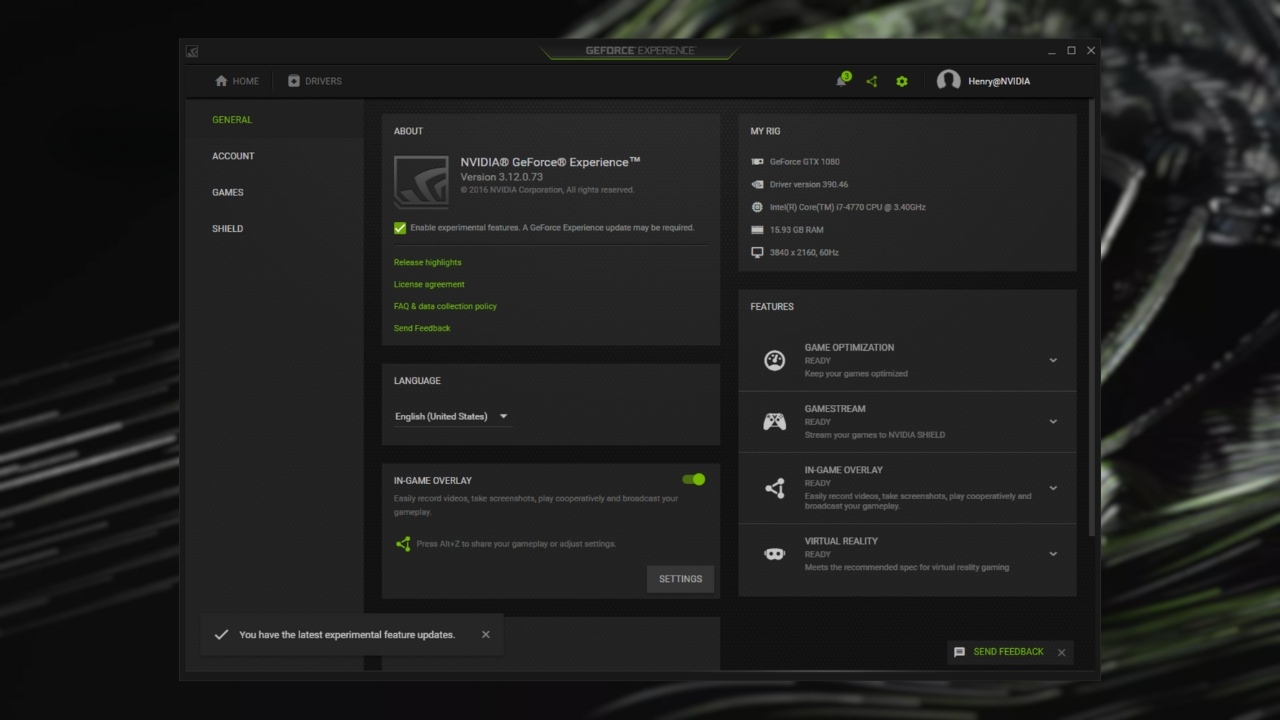
Task: Click the driver icon beside Driver version
Action: point(757,184)
